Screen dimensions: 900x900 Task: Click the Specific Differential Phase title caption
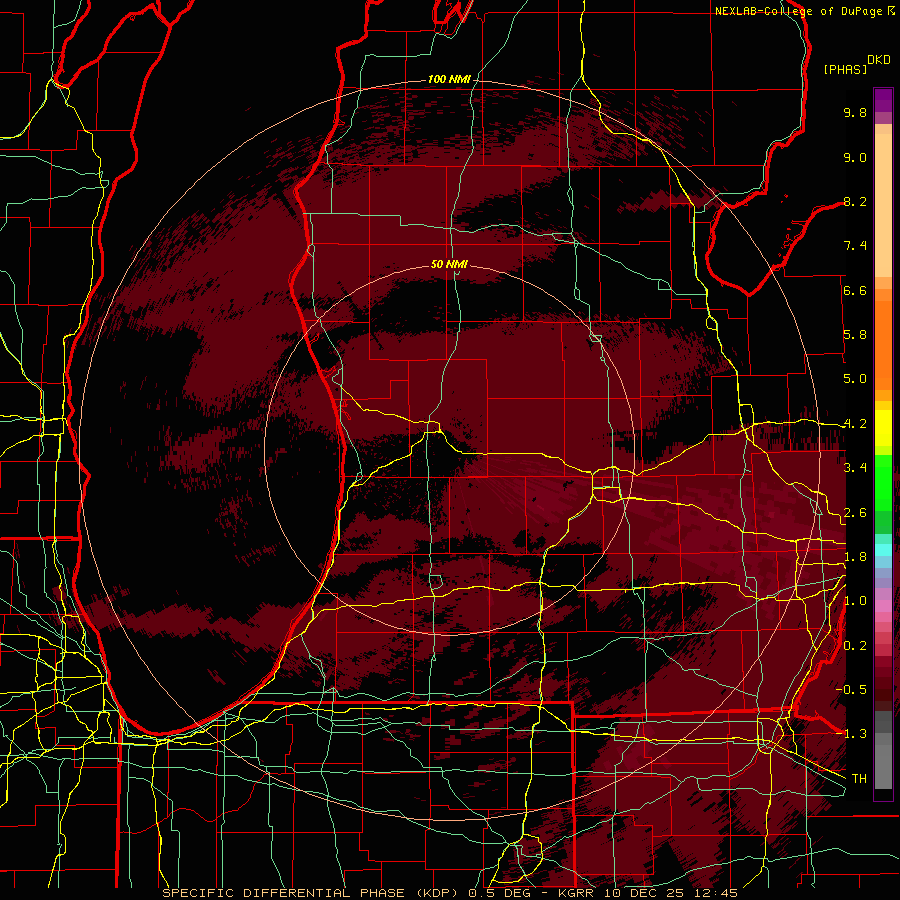(449, 893)
